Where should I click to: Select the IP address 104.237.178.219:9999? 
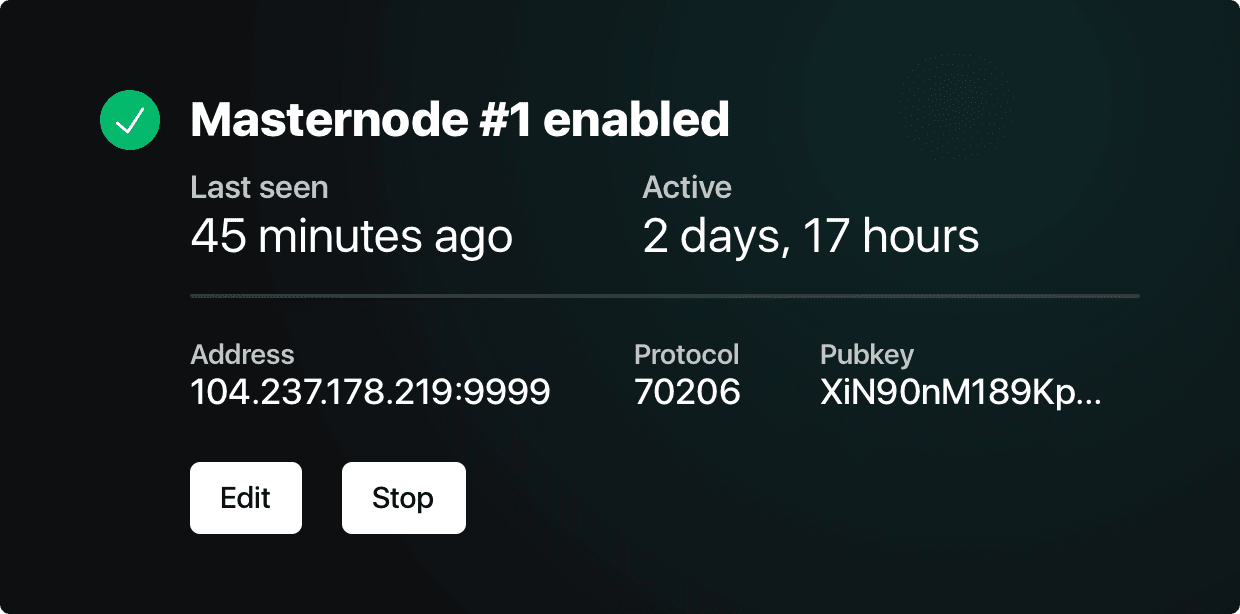[x=370, y=392]
